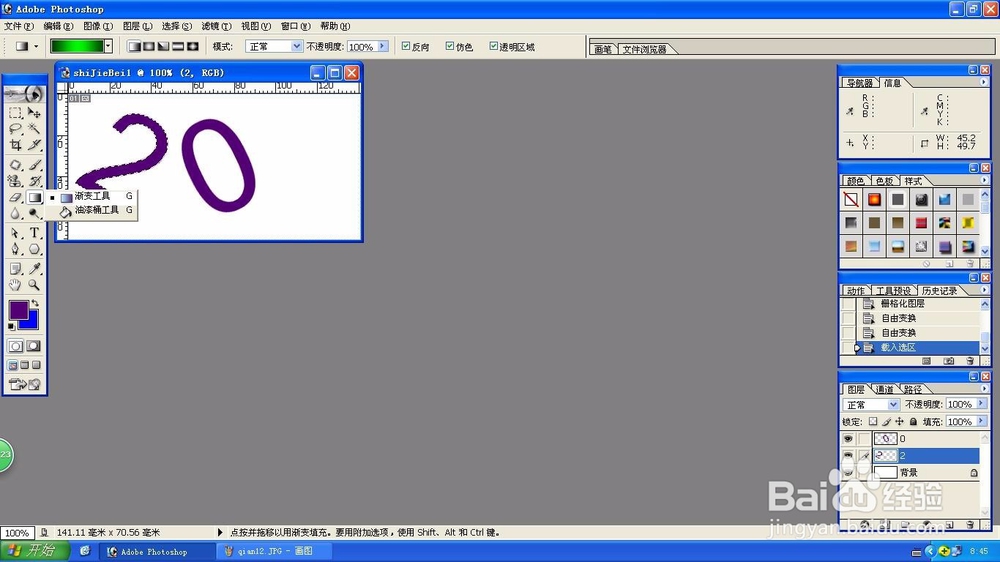Switch to the 色板 (Swatches) tab
1000x562 pixels.
(884, 181)
